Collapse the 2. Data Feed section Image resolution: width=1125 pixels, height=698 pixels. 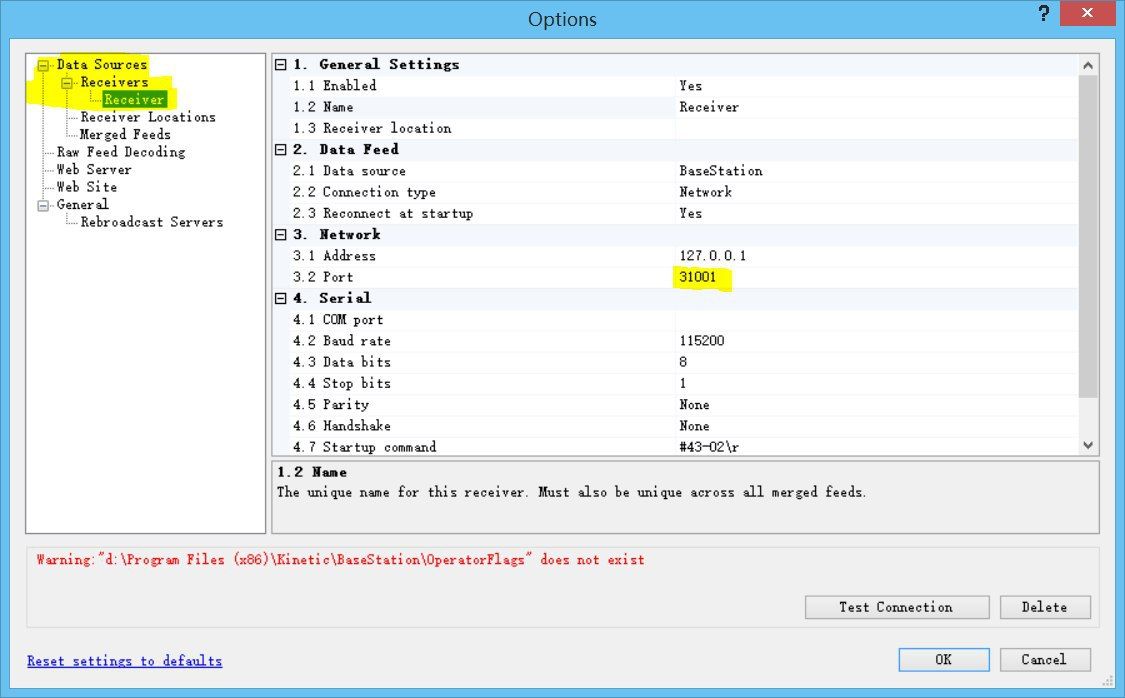(281, 150)
